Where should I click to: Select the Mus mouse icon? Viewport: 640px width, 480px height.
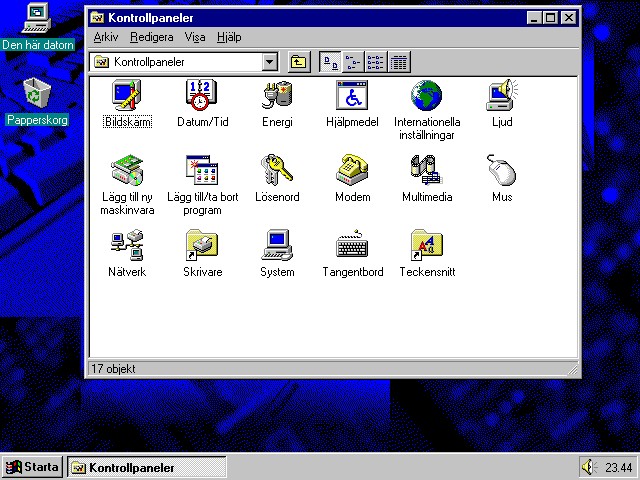[502, 170]
